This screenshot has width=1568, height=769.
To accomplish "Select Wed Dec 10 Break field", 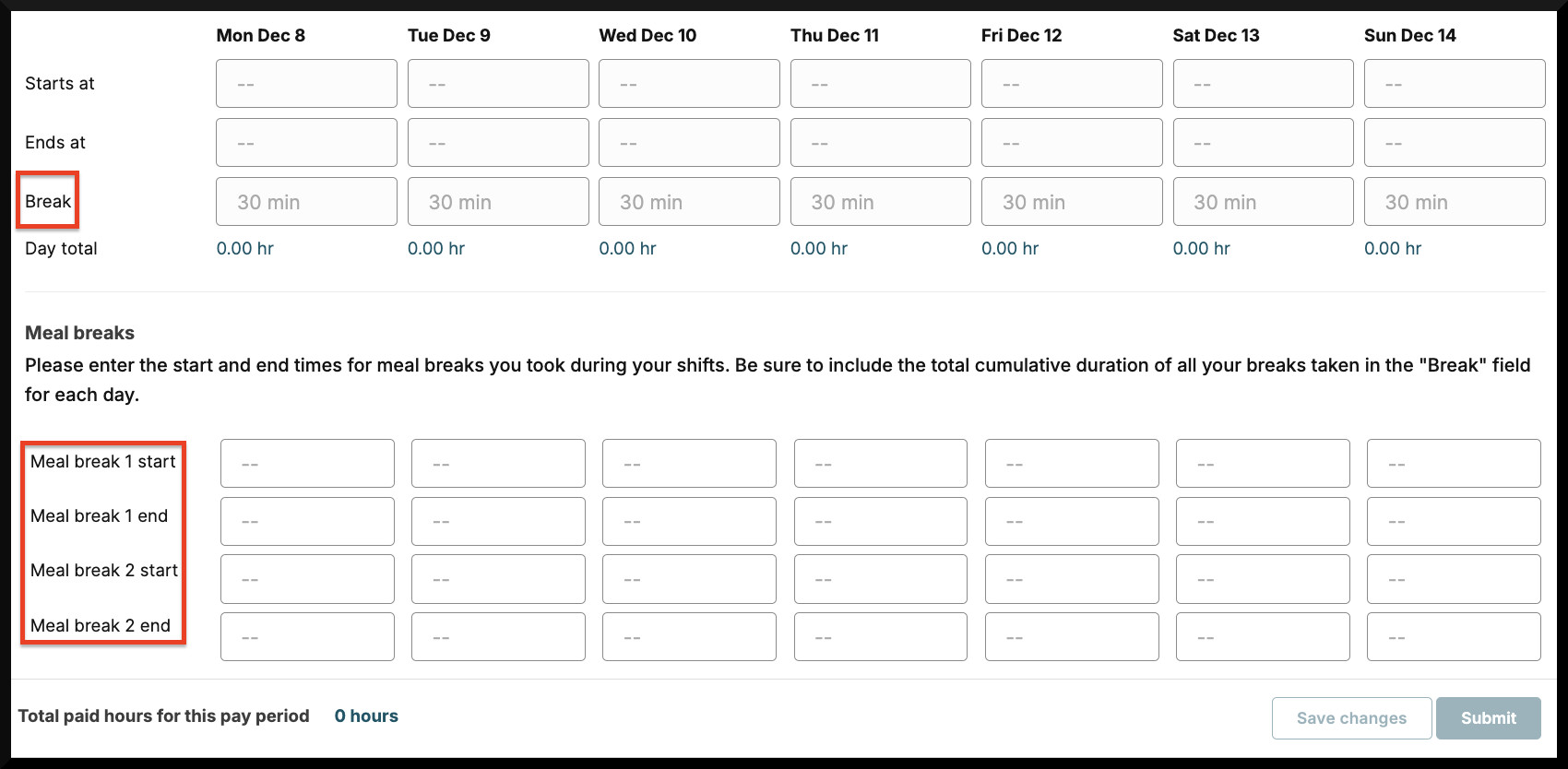I will coord(689,202).
